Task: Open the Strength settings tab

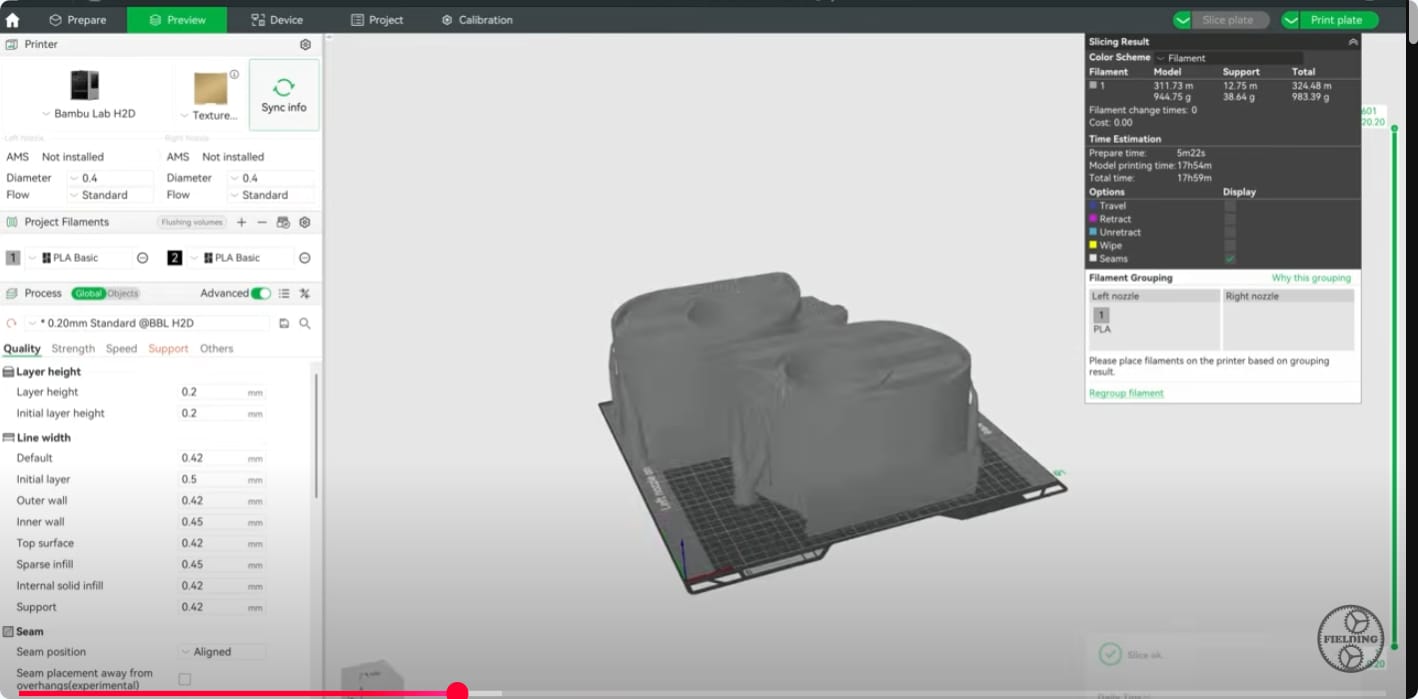Action: pyautogui.click(x=72, y=348)
